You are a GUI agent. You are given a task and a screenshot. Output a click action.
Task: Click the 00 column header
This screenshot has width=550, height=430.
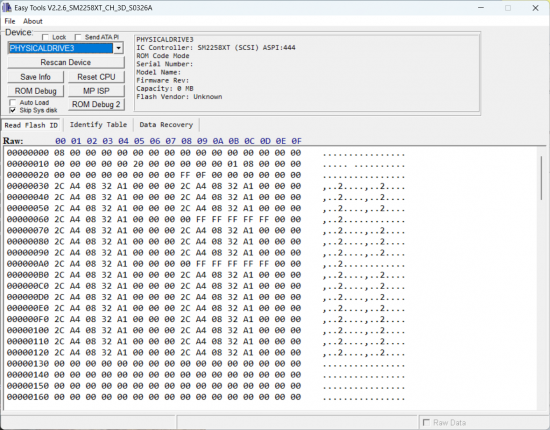(x=60, y=141)
